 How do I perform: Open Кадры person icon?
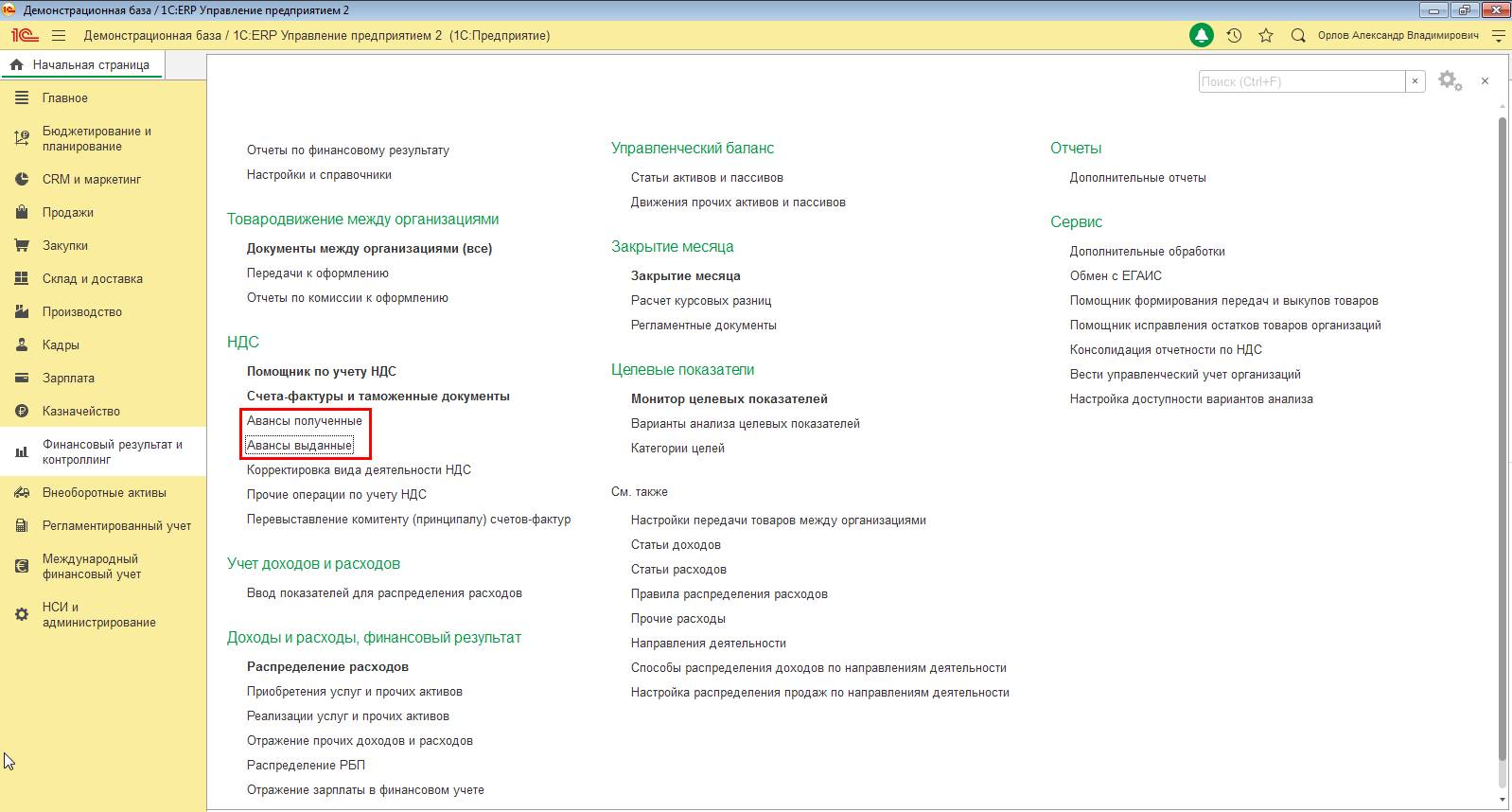click(22, 345)
